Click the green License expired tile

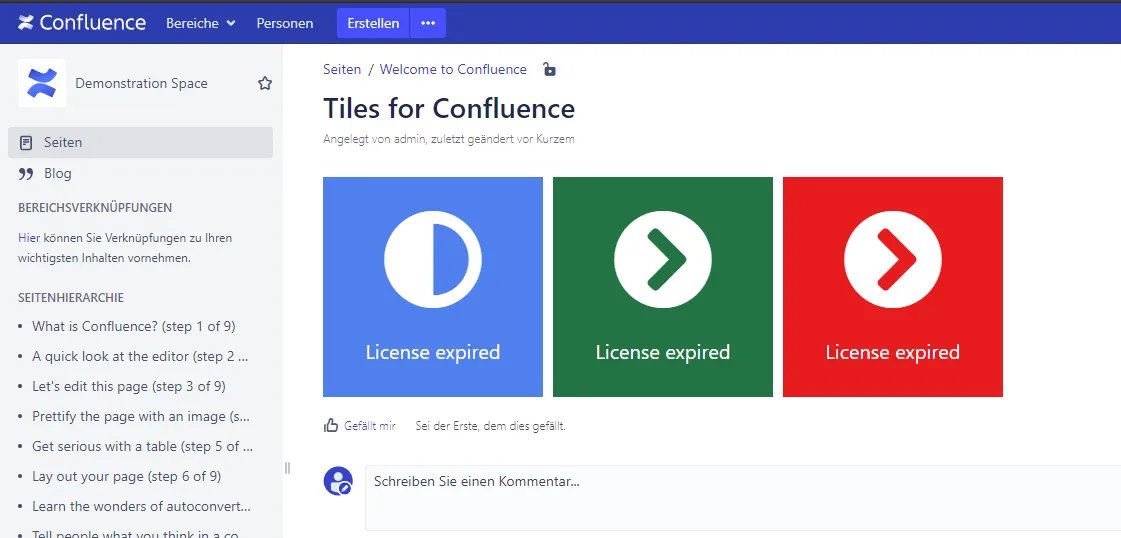tap(663, 287)
